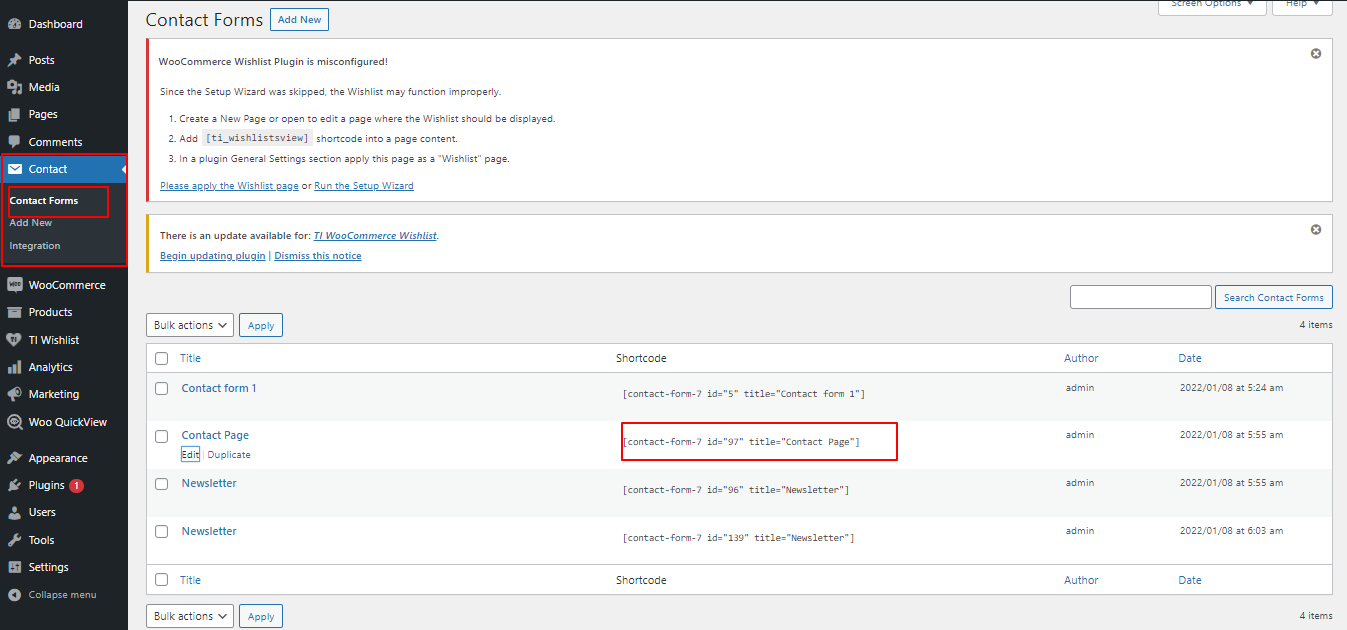1347x630 pixels.
Task: Check the Contact form 1 checkbox
Action: tap(162, 388)
